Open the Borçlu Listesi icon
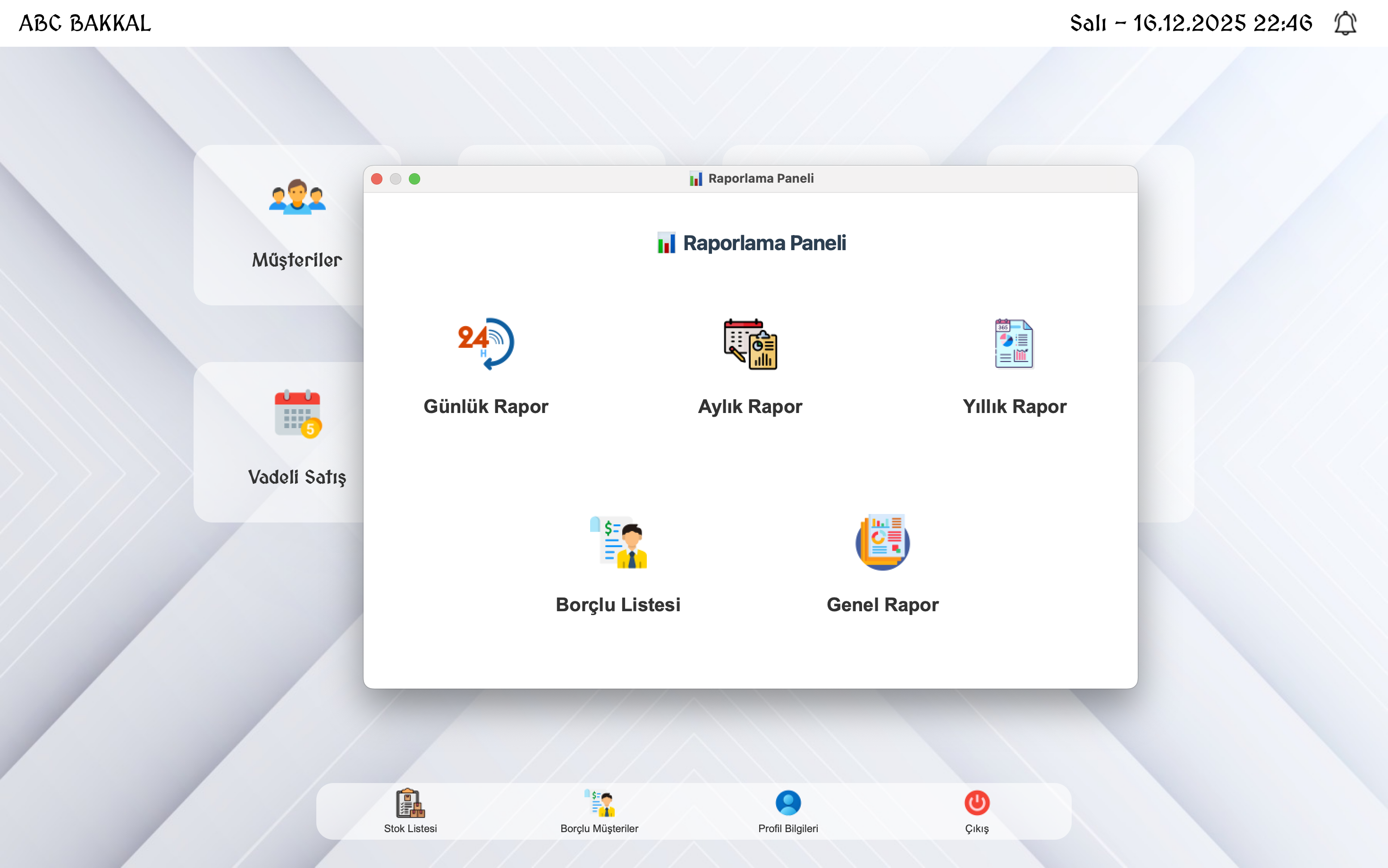 point(618,542)
